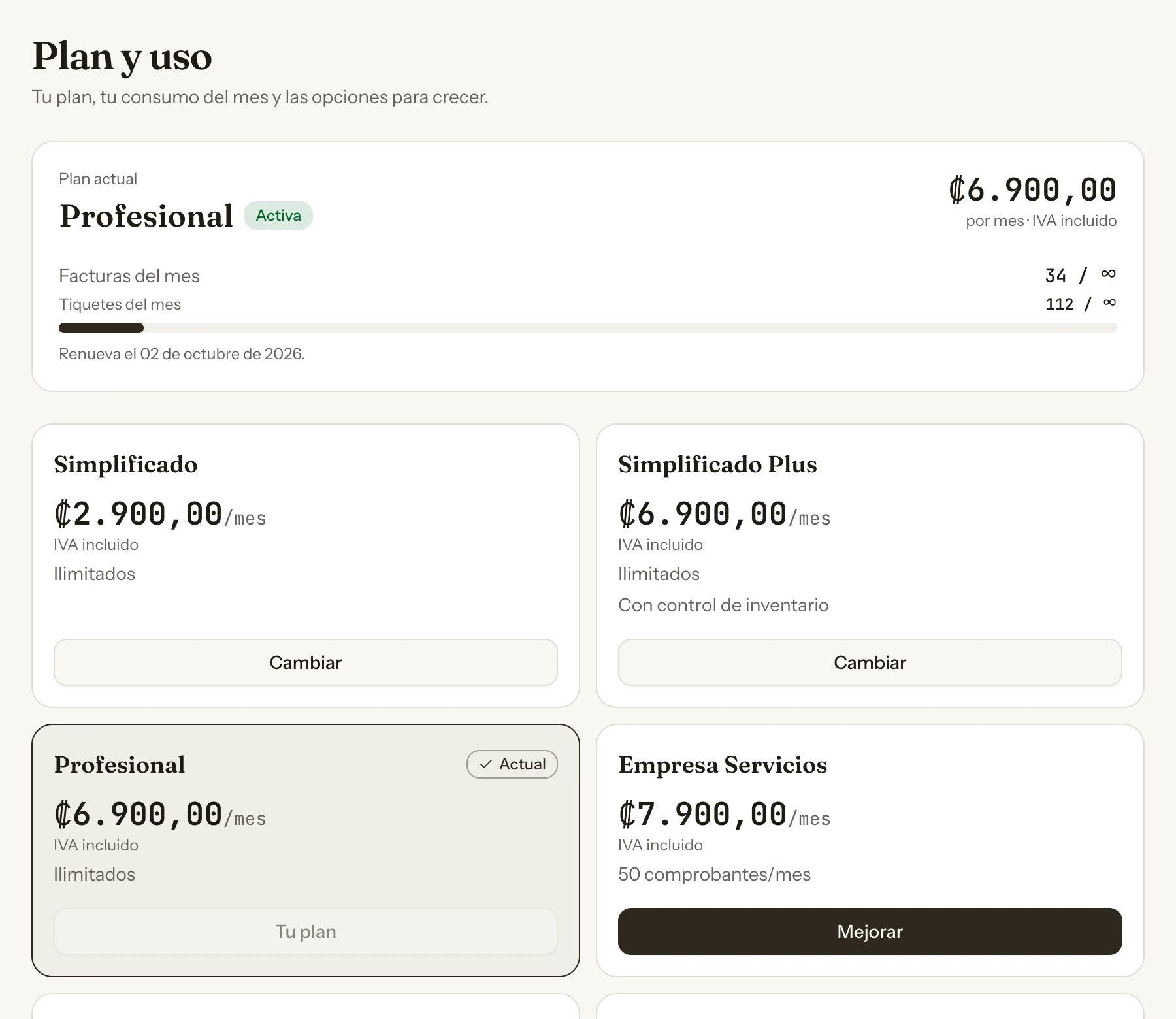Click the infinity symbol beside Tiquetes count

1109,302
